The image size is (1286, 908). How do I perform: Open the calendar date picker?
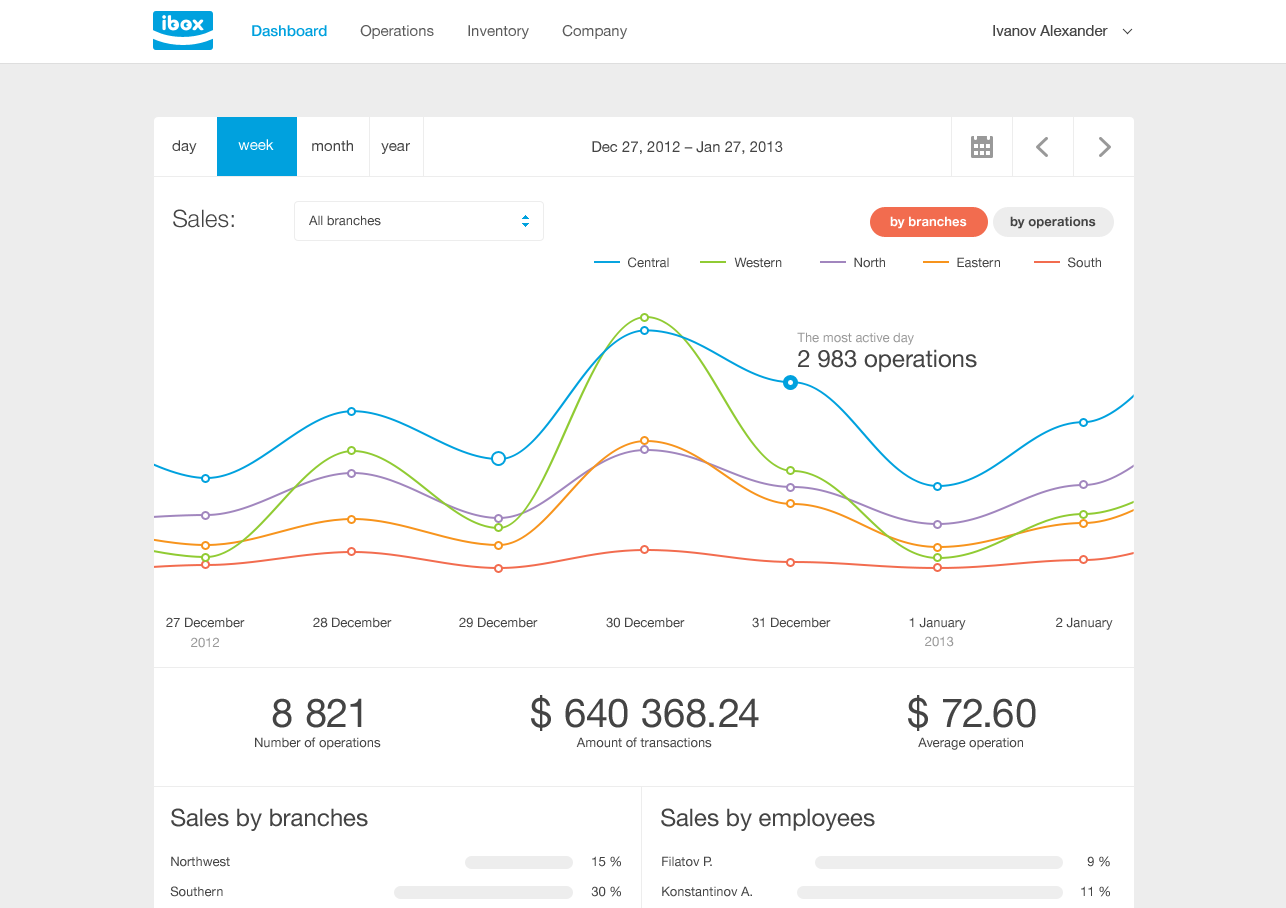click(x=982, y=147)
